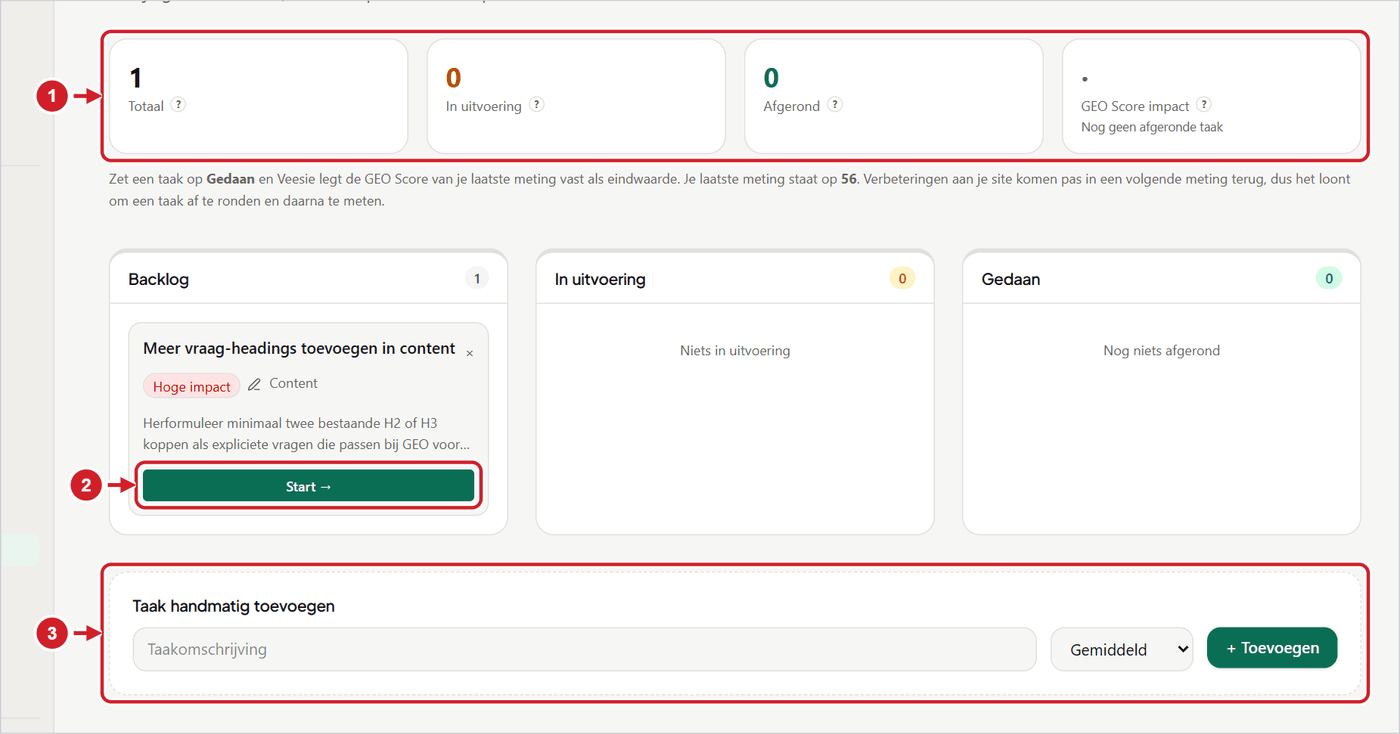Click text Nog geen afgeronde taak
Screen dimensions: 1400x734
(x=1152, y=127)
